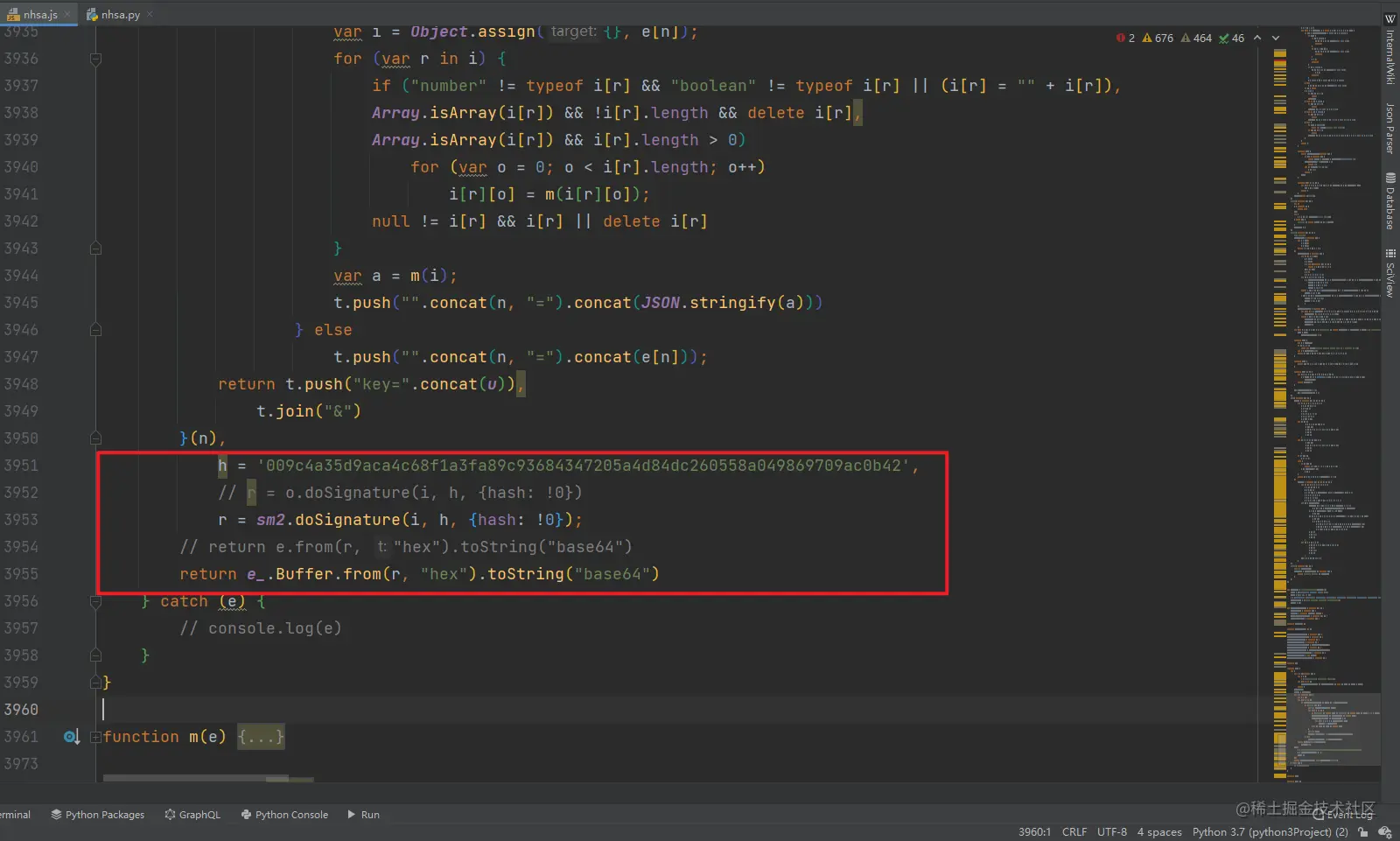Open the Python 3.7 interpreter selector
Image resolution: width=1400 pixels, height=841 pixels.
pyautogui.click(x=1270, y=832)
